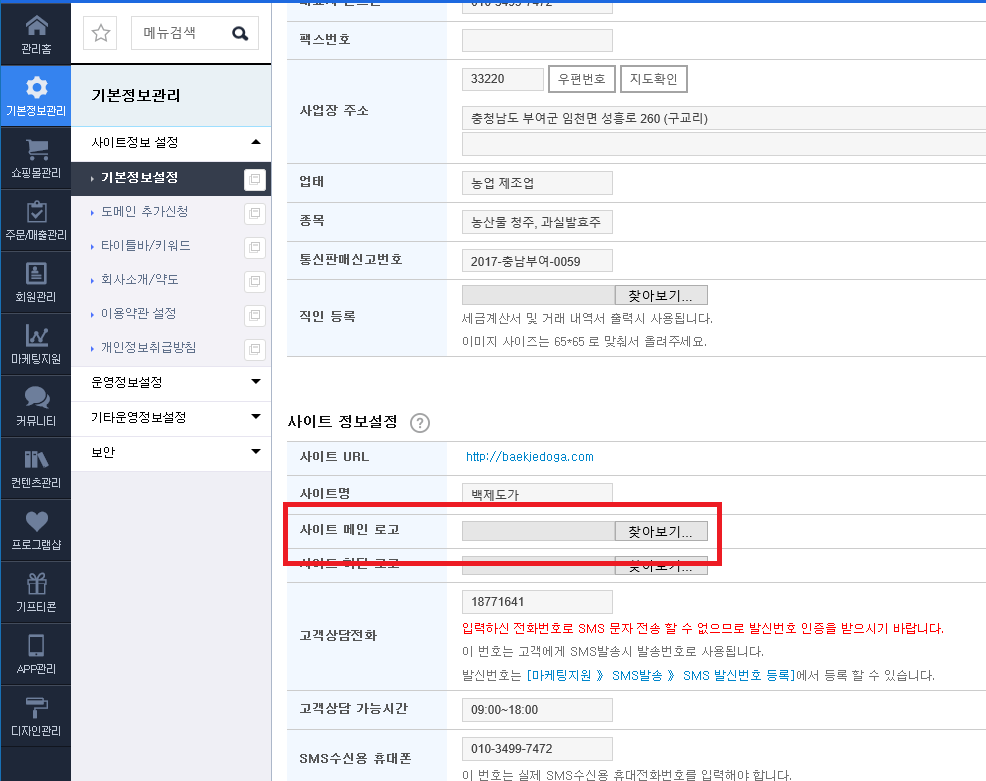The width and height of the screenshot is (986, 781).
Task: Click the 고객상담 가능시간 input field
Action: [x=537, y=710]
